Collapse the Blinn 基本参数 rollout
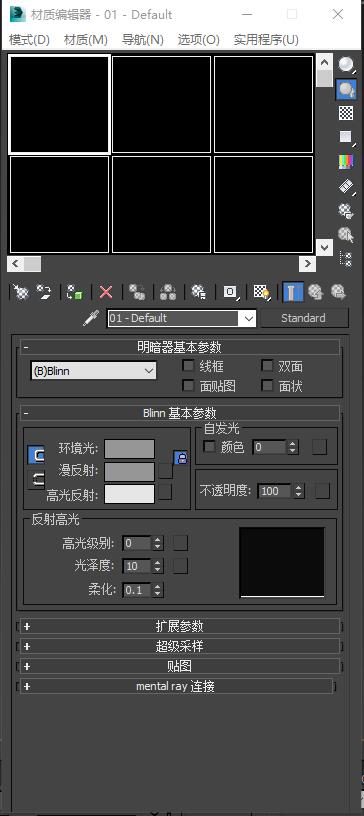364x816 pixels. click(x=180, y=414)
